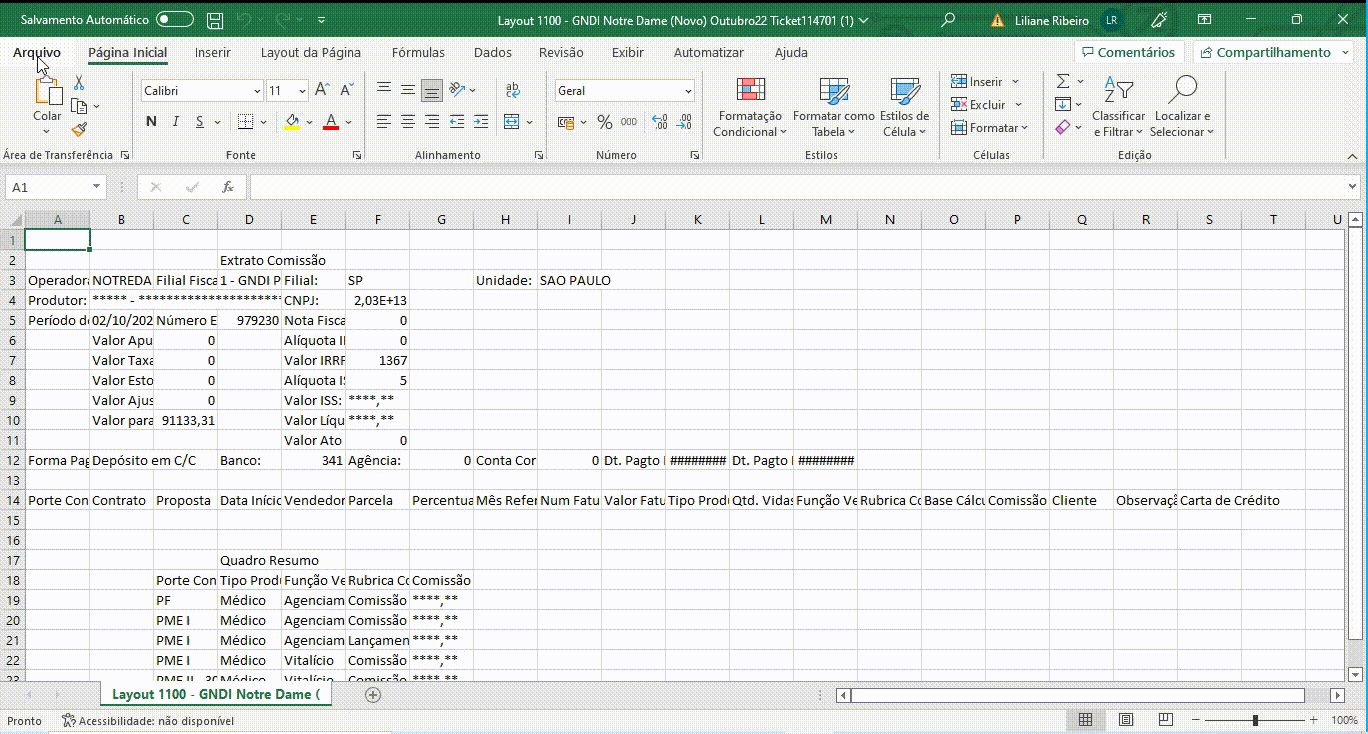The image size is (1368, 734).
Task: Switch to Fórmulas tab
Action: coord(418,52)
